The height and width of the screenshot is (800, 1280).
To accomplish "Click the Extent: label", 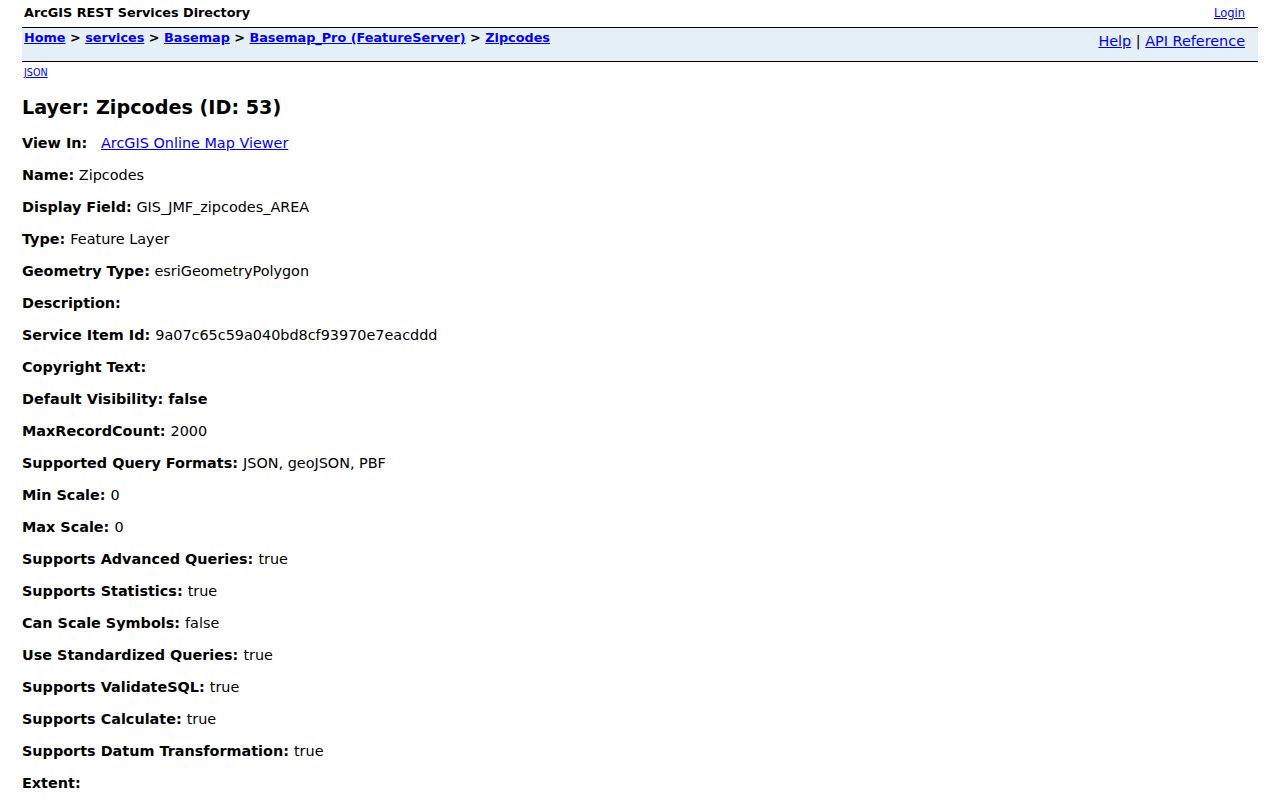I will [x=51, y=783].
